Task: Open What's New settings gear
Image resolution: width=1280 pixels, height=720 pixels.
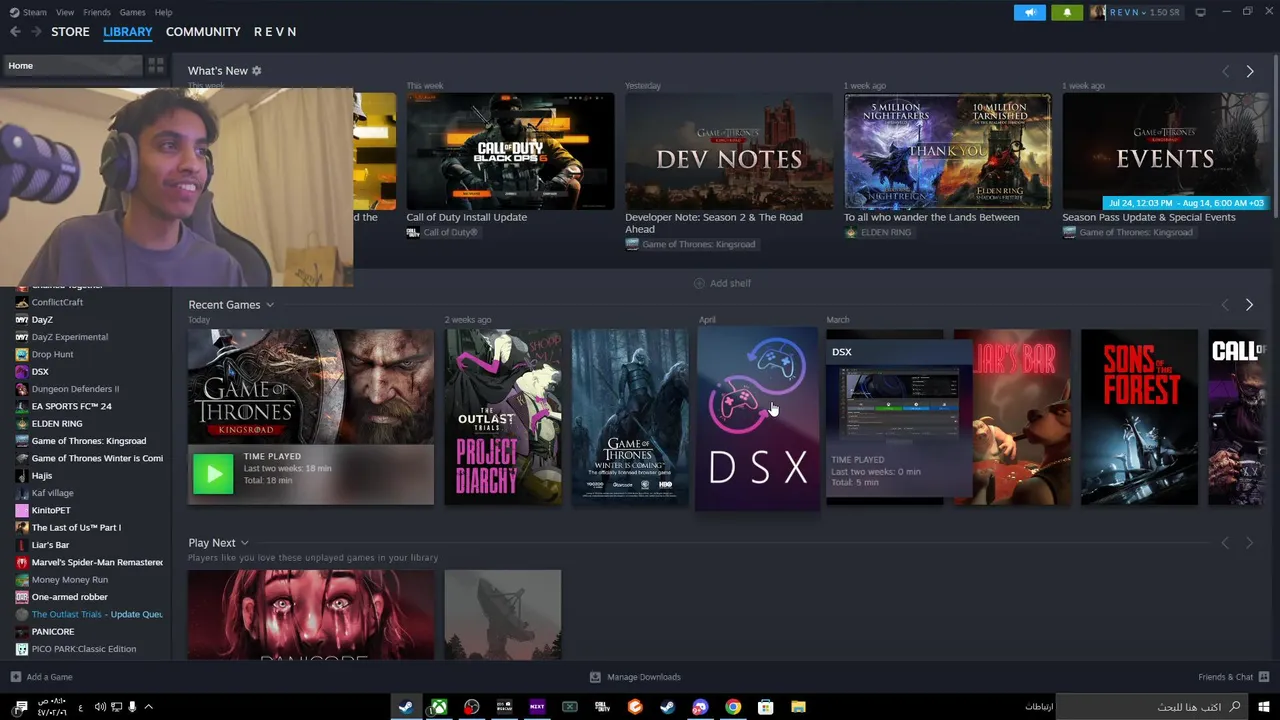Action: [x=257, y=71]
